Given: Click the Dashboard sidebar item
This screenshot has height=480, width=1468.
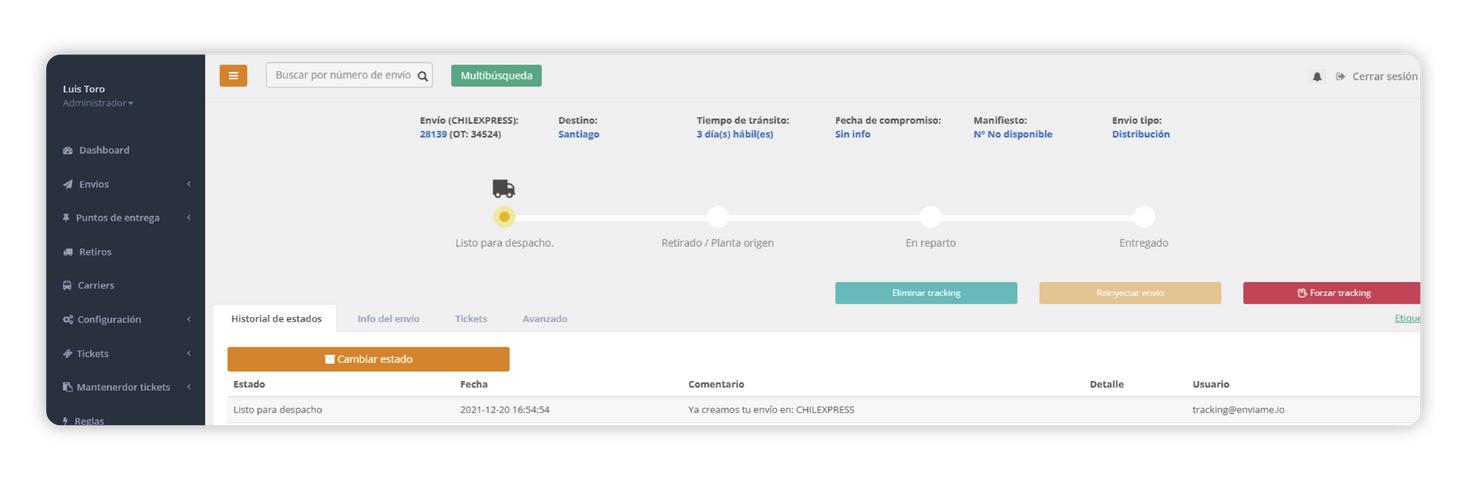Looking at the screenshot, I should [104, 150].
